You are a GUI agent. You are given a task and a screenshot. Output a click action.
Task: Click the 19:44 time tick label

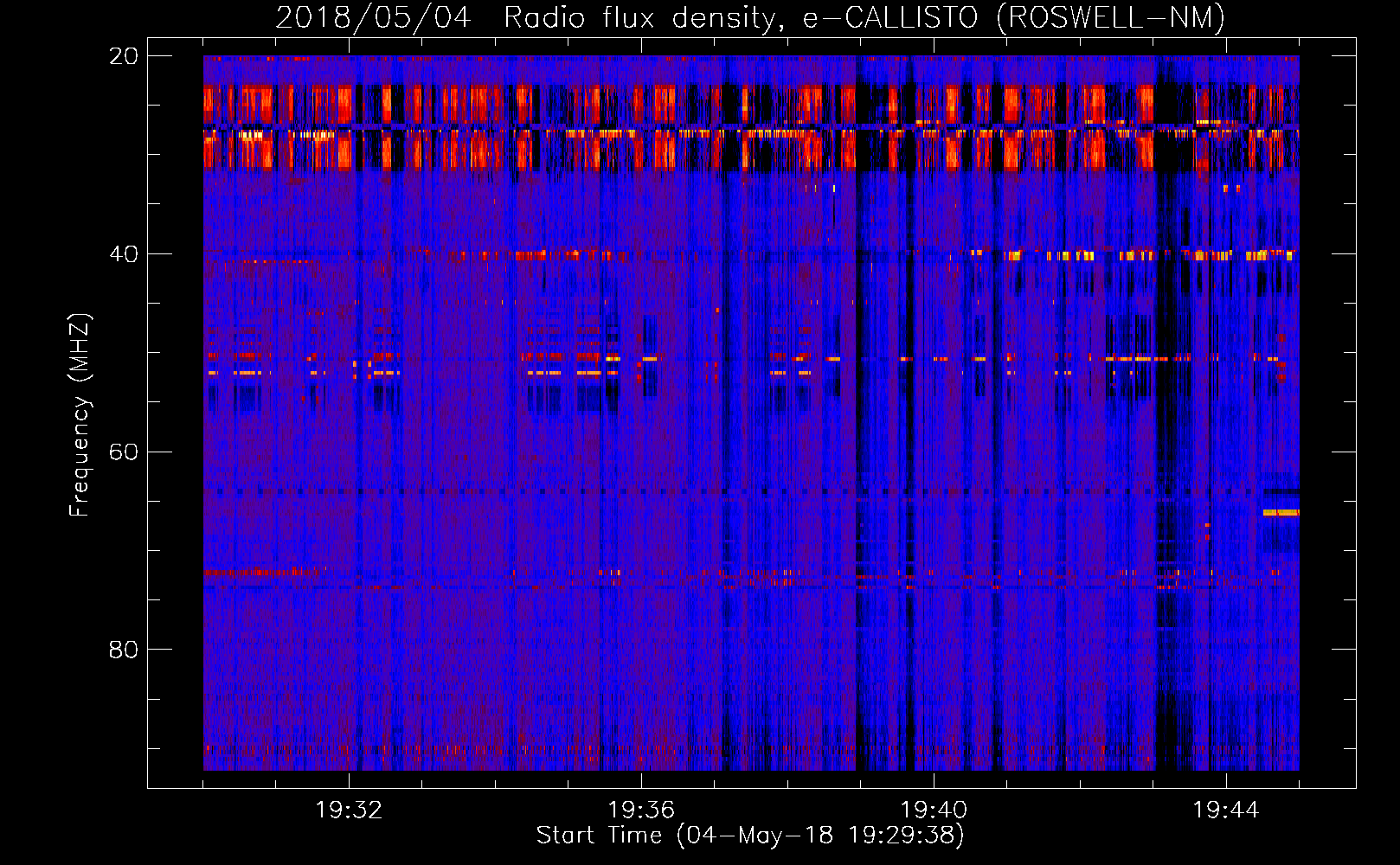coord(1226,811)
